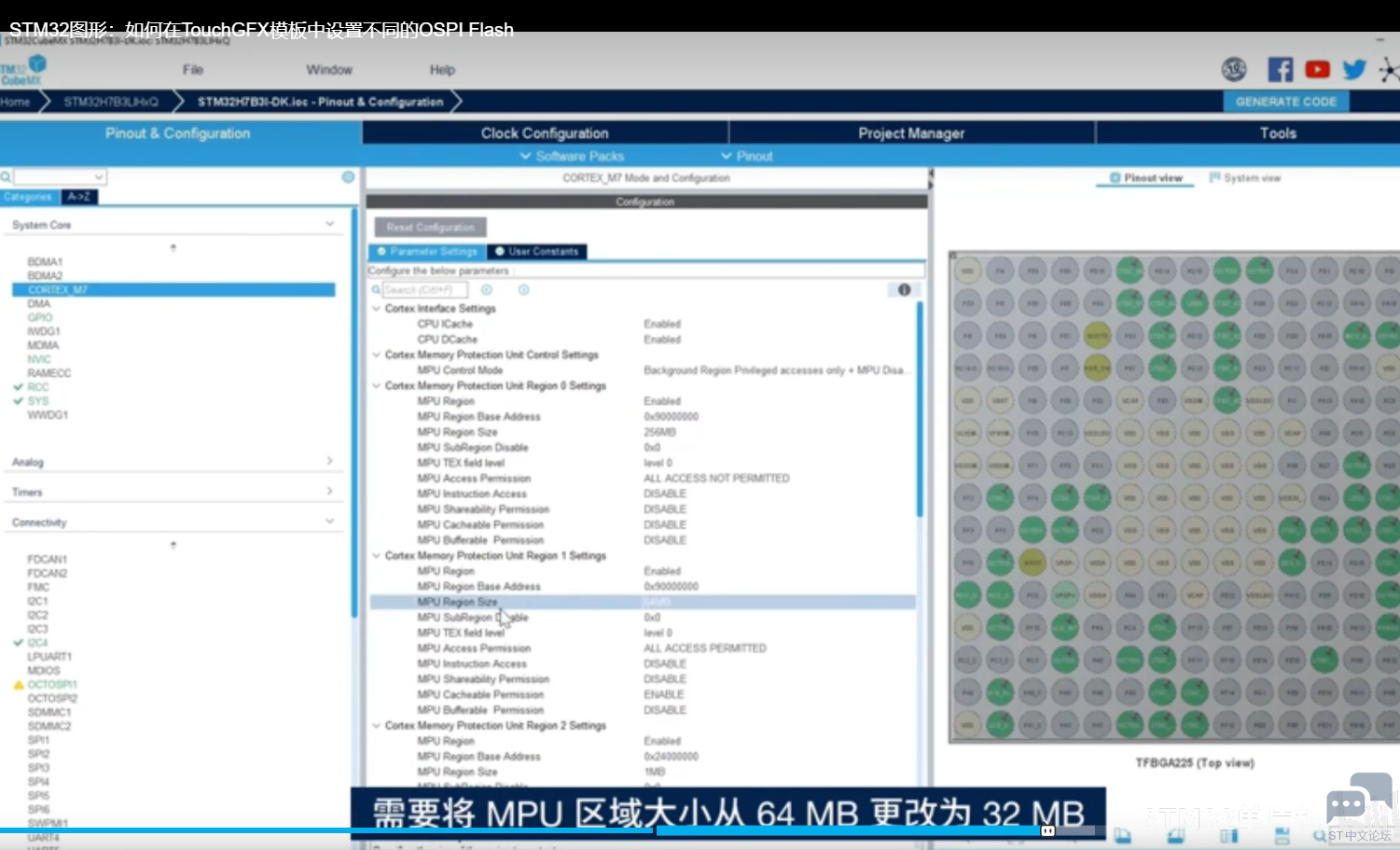This screenshot has height=850, width=1400.
Task: Click the info icon in the parameter panel
Action: [904, 289]
